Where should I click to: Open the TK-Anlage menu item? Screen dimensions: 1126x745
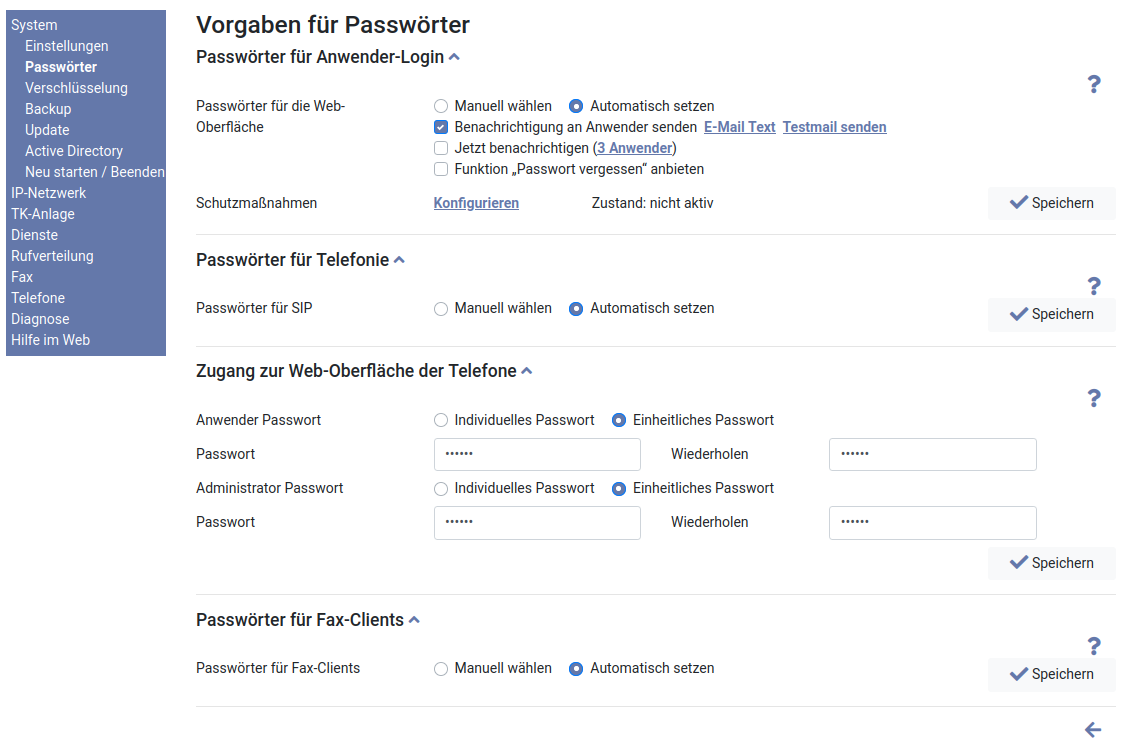coord(43,214)
